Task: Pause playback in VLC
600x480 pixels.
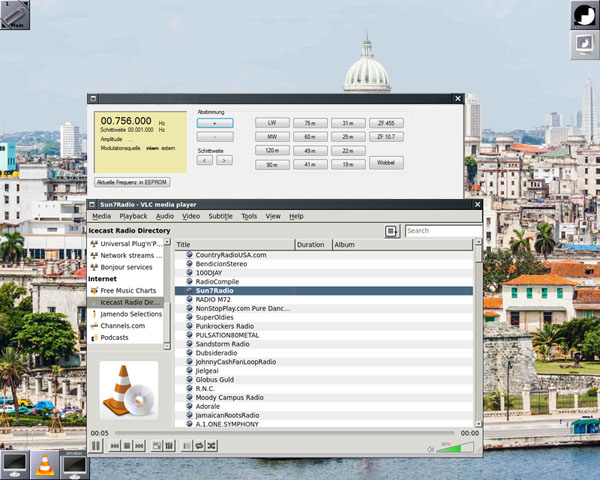Action: point(96,445)
